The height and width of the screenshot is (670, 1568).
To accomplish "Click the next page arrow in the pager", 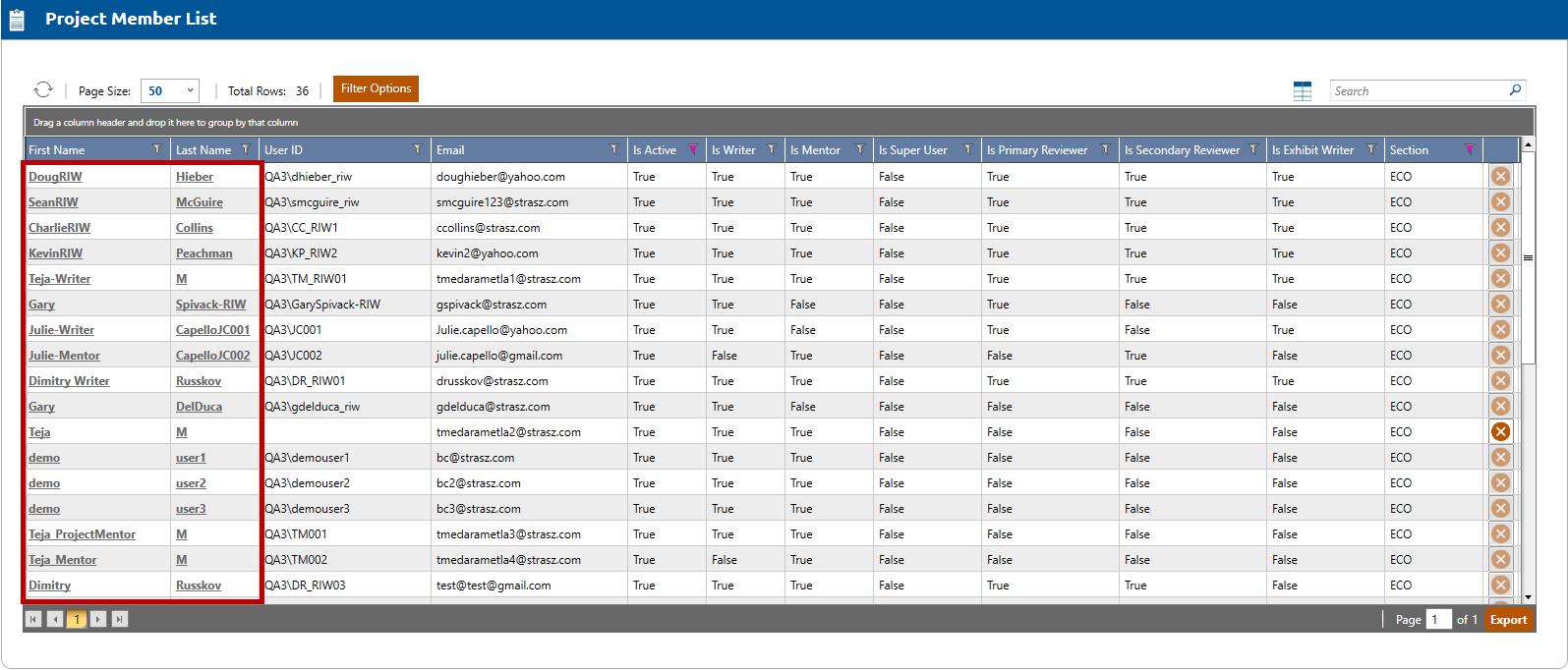I will 98,619.
